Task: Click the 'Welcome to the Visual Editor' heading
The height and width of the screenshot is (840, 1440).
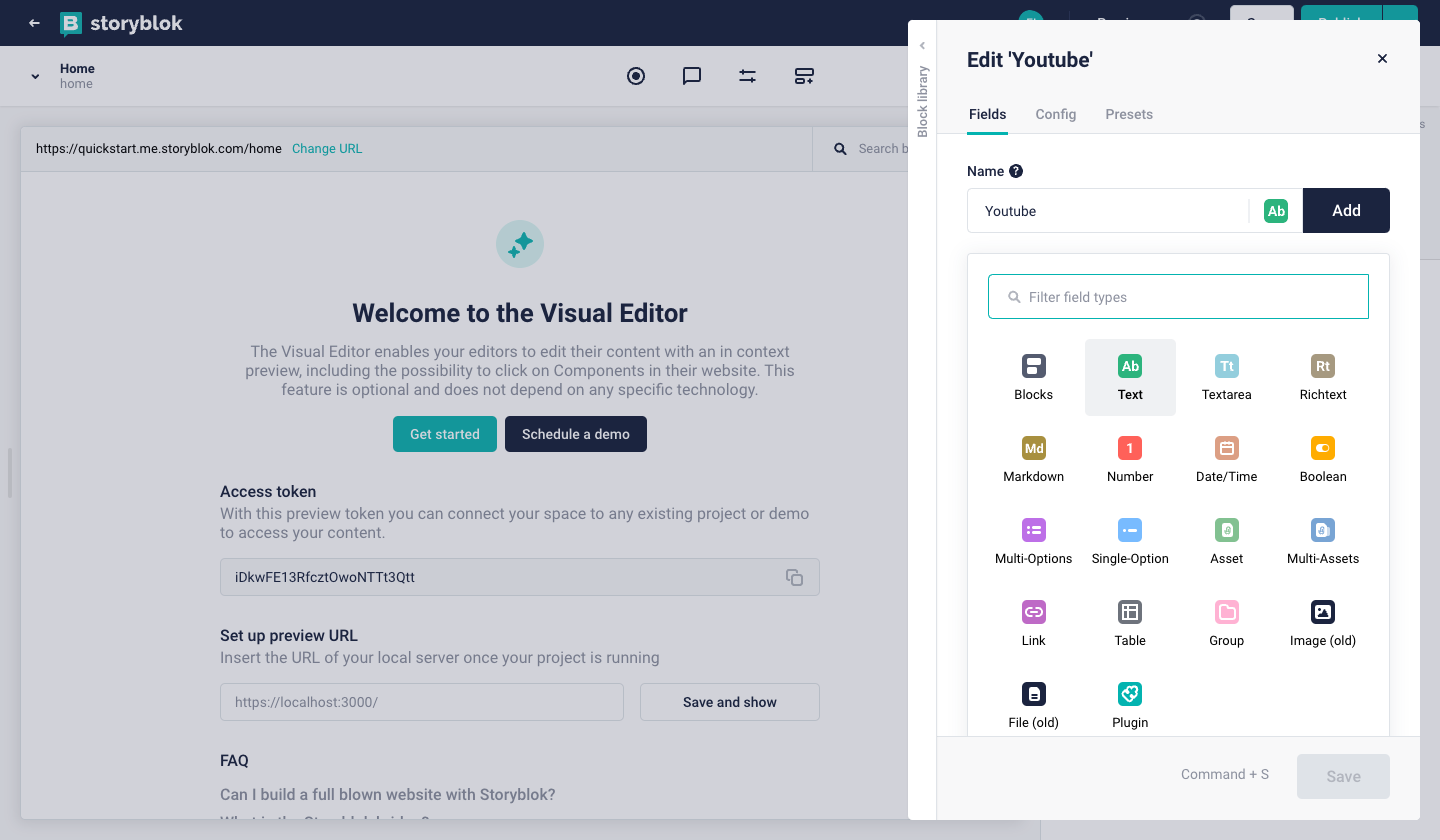Action: click(520, 313)
